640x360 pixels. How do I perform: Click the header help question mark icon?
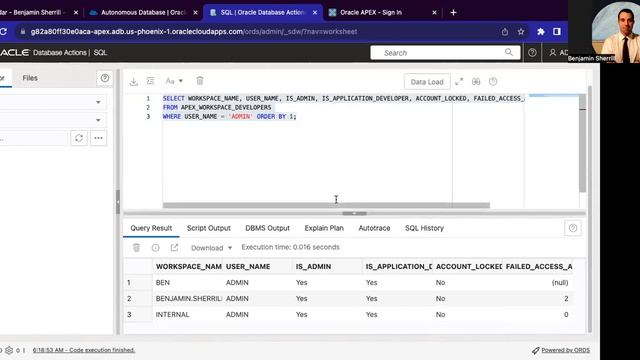point(532,53)
